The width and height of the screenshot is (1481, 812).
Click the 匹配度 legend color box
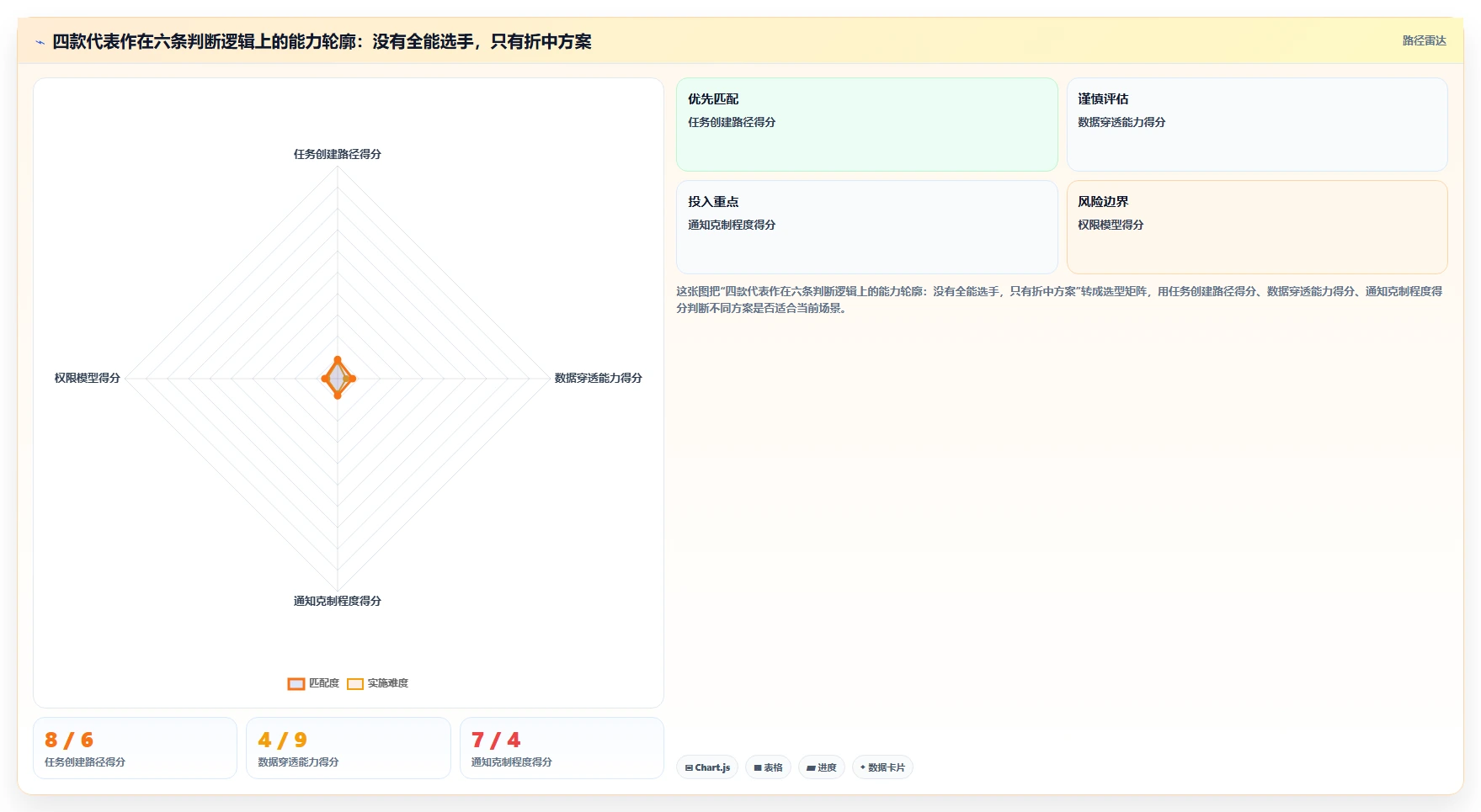[296, 684]
